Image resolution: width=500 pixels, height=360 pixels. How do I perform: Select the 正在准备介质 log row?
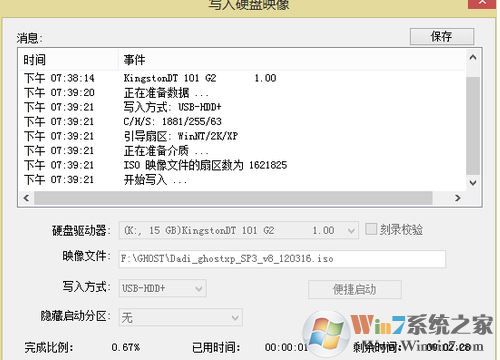(x=242, y=151)
